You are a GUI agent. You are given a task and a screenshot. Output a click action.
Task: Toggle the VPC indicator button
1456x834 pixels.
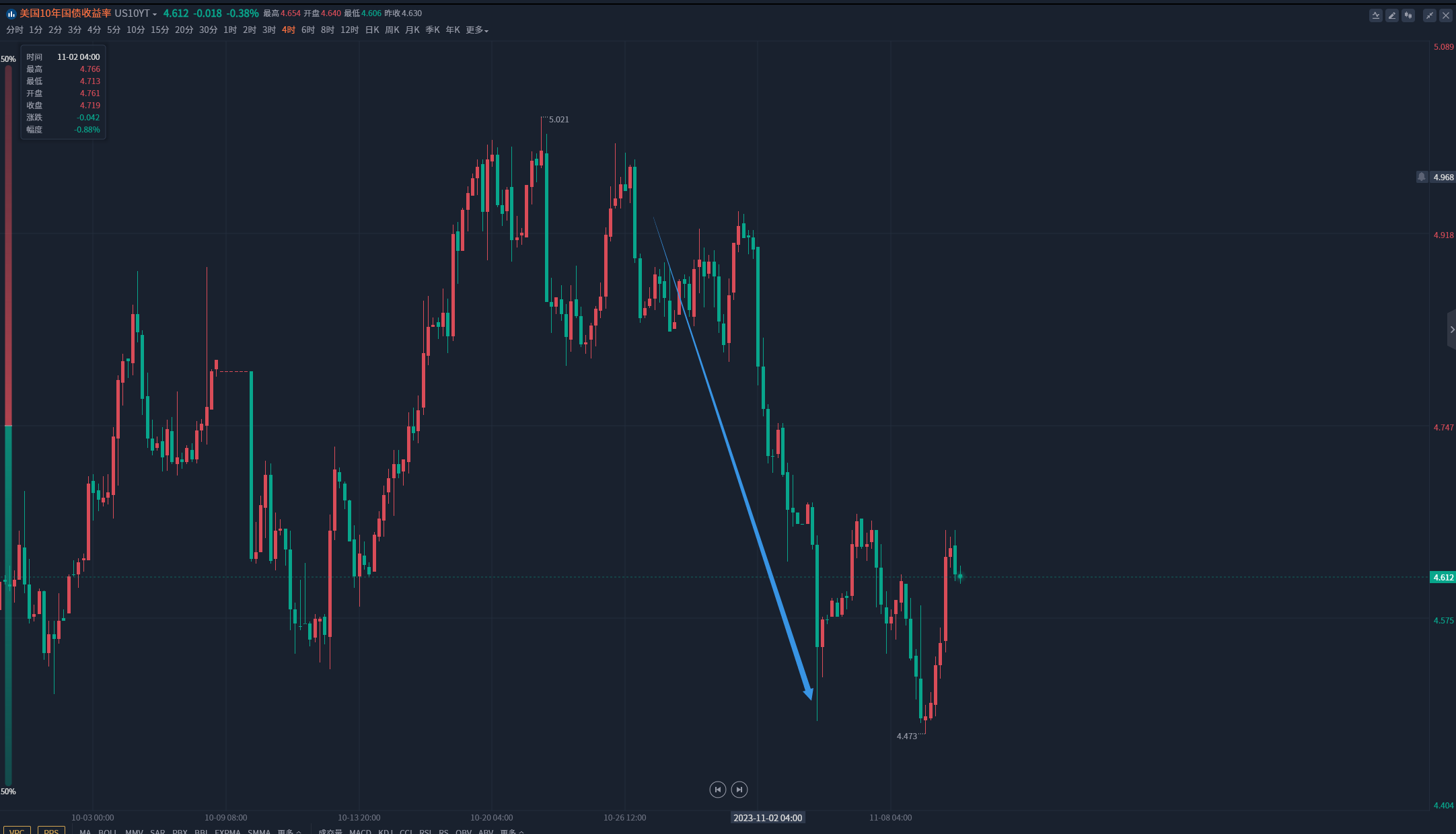pos(17,831)
